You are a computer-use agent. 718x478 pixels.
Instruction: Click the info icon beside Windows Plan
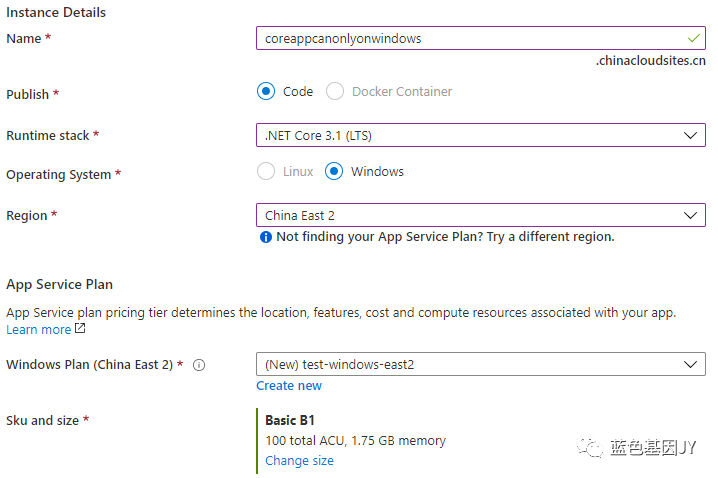click(199, 365)
